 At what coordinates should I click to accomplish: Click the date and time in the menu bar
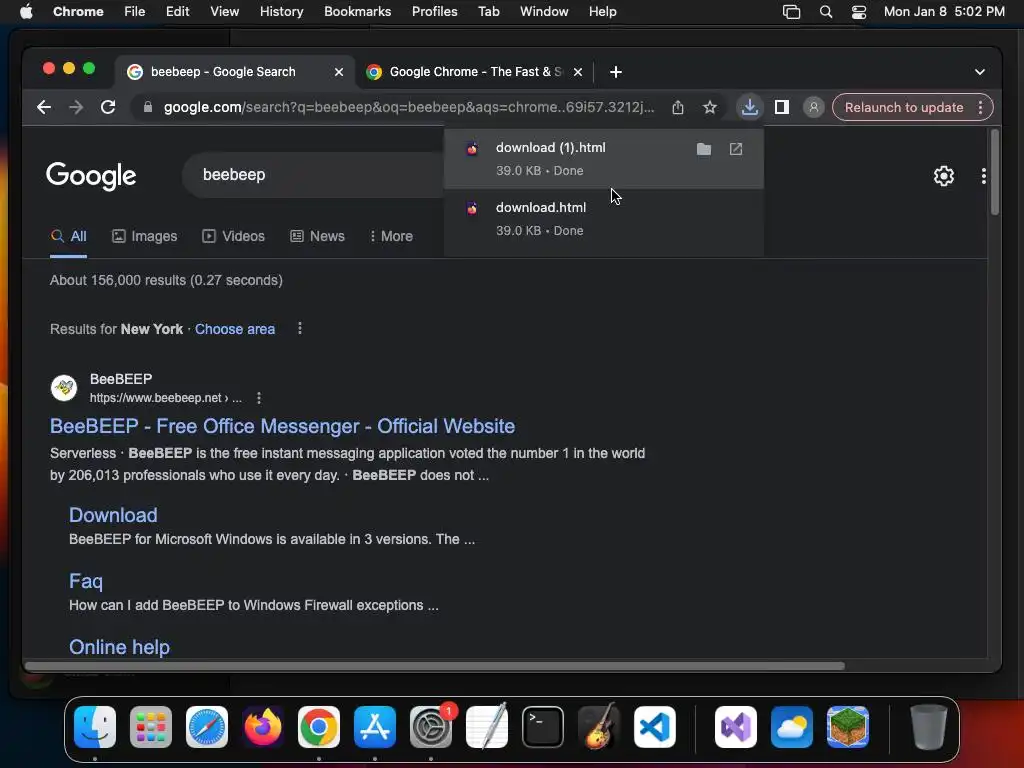point(944,12)
